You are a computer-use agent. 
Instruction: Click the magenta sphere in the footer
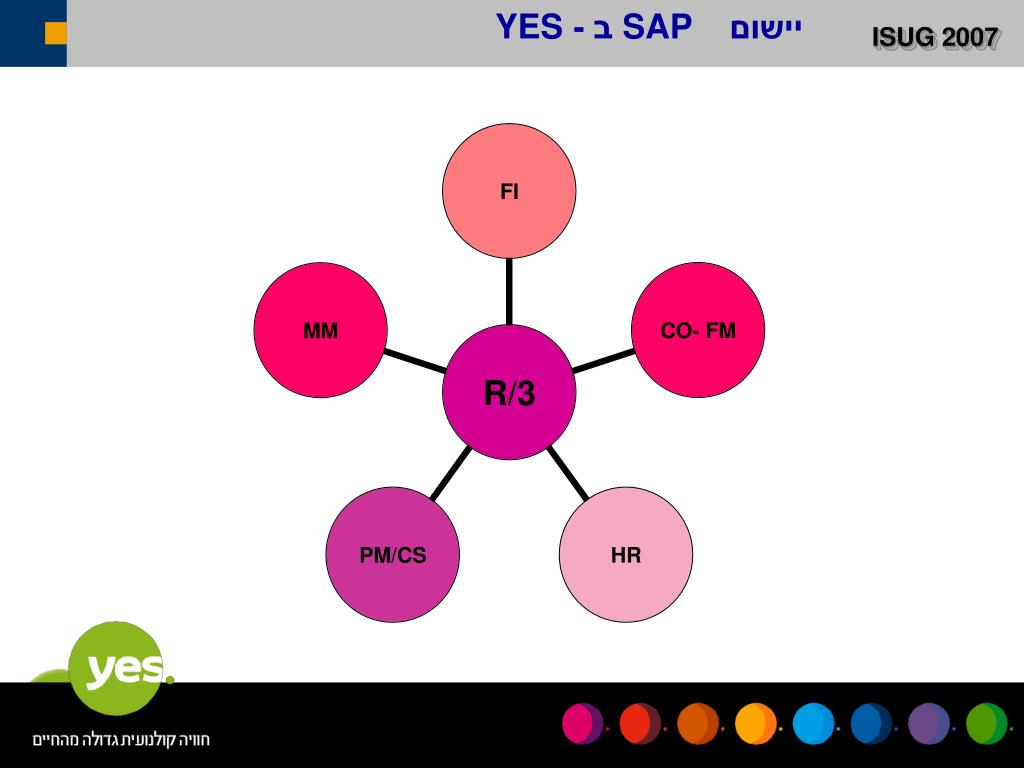pyautogui.click(x=583, y=724)
